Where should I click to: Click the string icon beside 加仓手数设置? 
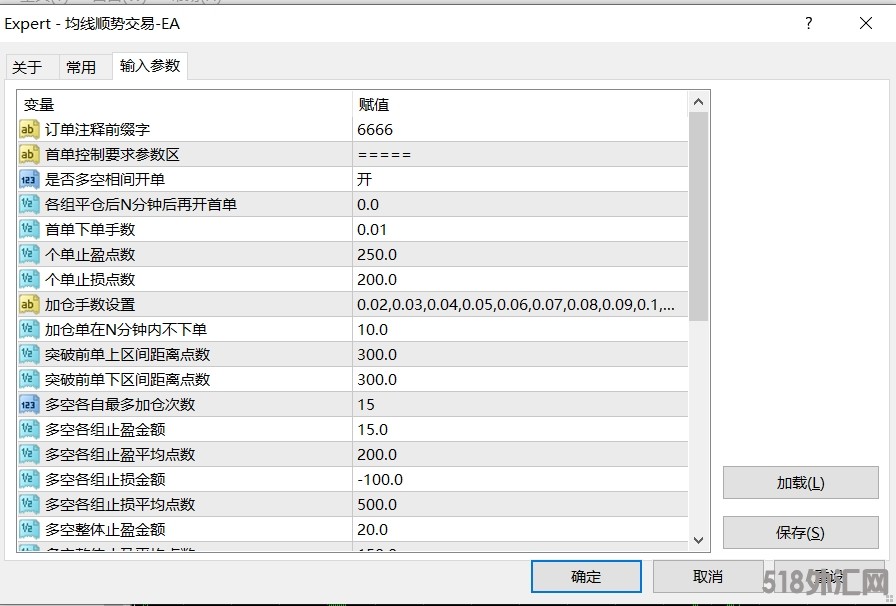29,304
